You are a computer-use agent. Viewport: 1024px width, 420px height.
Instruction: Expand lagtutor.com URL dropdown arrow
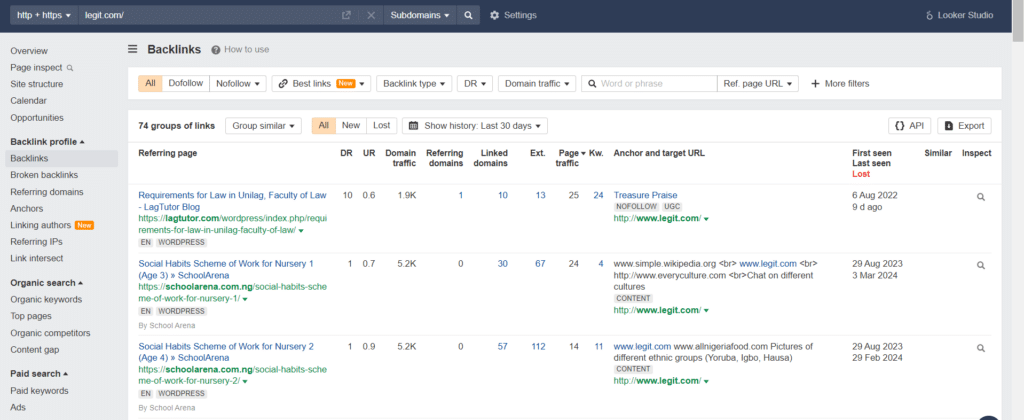coord(301,231)
